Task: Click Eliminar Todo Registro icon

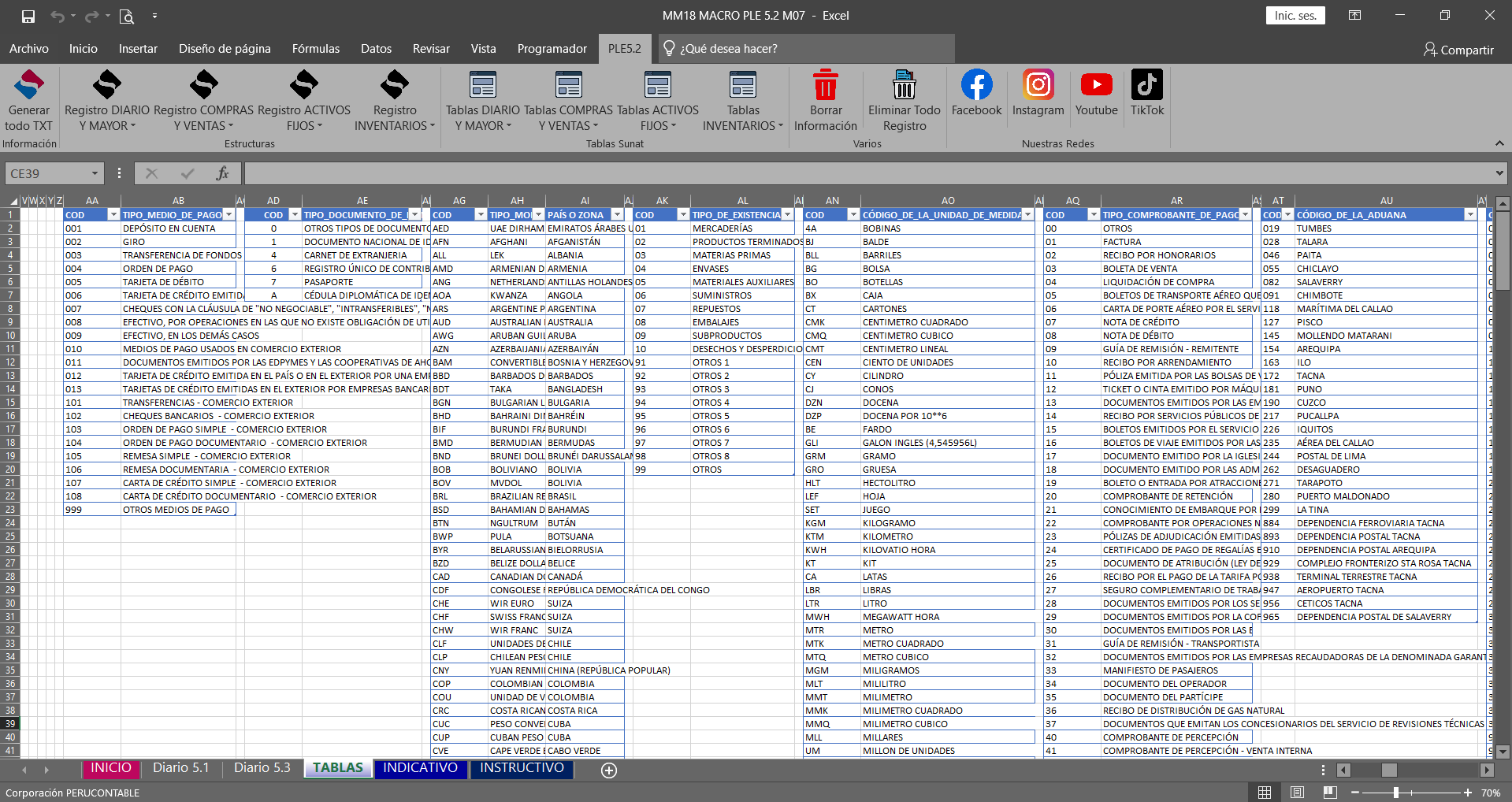Action: [904, 85]
